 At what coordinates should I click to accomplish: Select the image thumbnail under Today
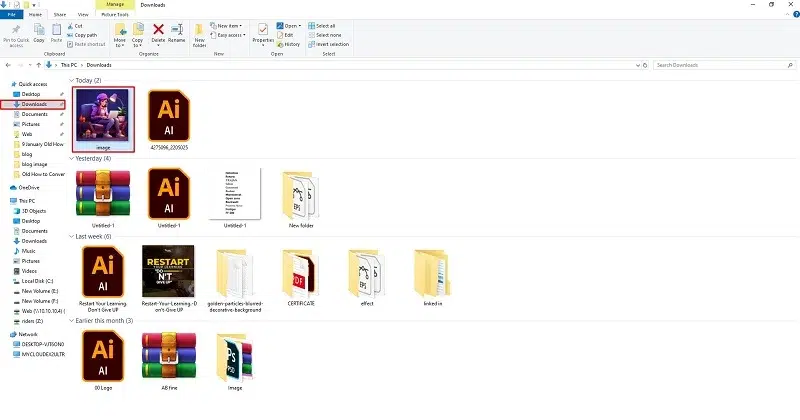[x=103, y=119]
